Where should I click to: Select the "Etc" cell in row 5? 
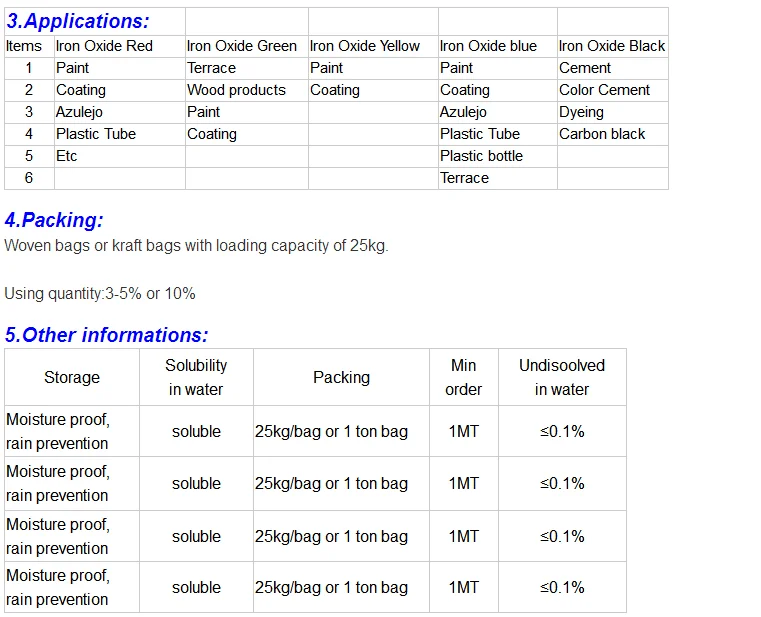point(66,156)
